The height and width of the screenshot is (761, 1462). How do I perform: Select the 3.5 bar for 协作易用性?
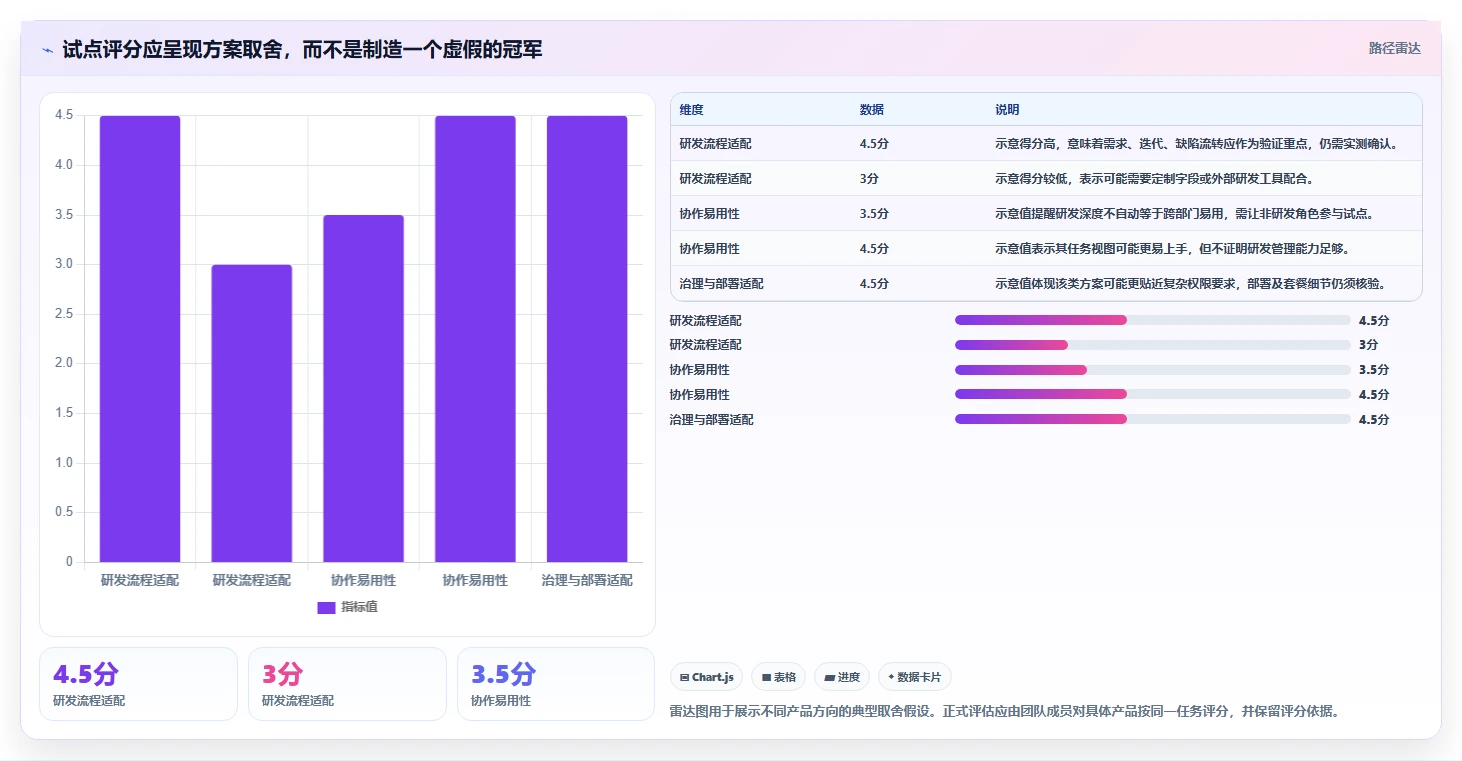tap(363, 388)
